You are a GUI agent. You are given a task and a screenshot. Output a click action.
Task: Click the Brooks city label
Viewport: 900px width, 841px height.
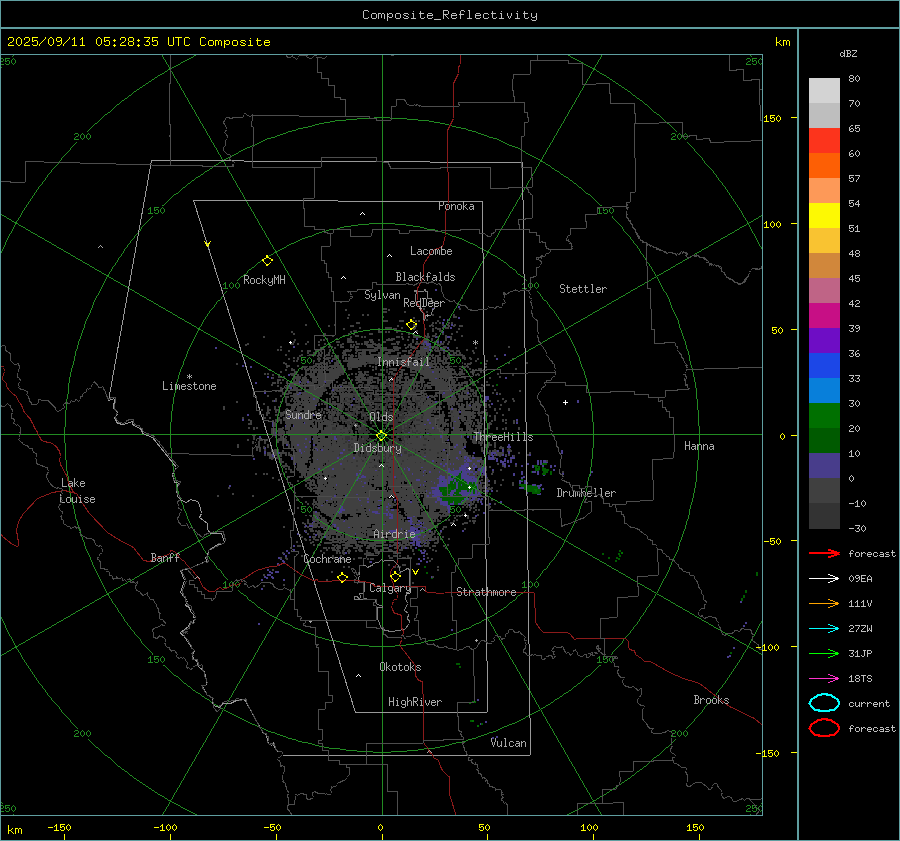pos(711,700)
